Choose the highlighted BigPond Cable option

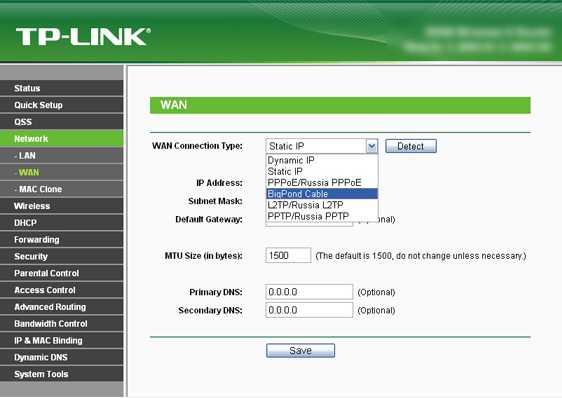322,194
